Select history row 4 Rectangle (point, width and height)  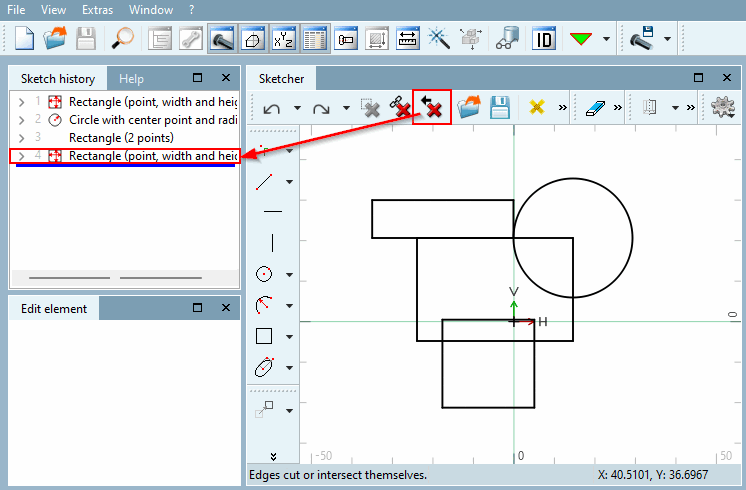[x=125, y=156]
